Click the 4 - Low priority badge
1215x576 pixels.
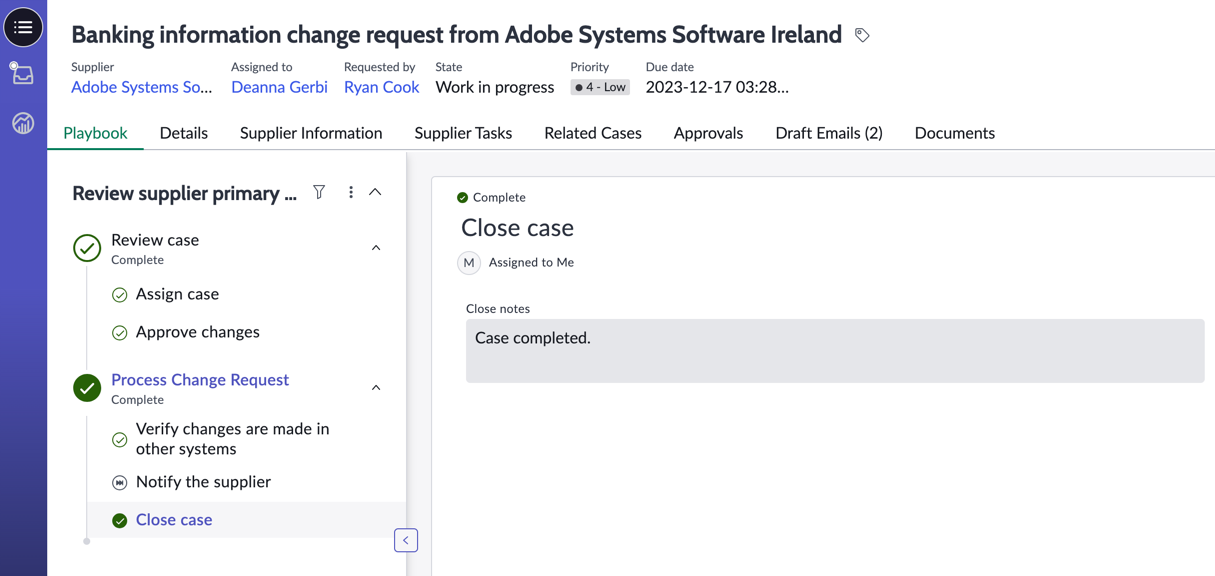click(600, 87)
